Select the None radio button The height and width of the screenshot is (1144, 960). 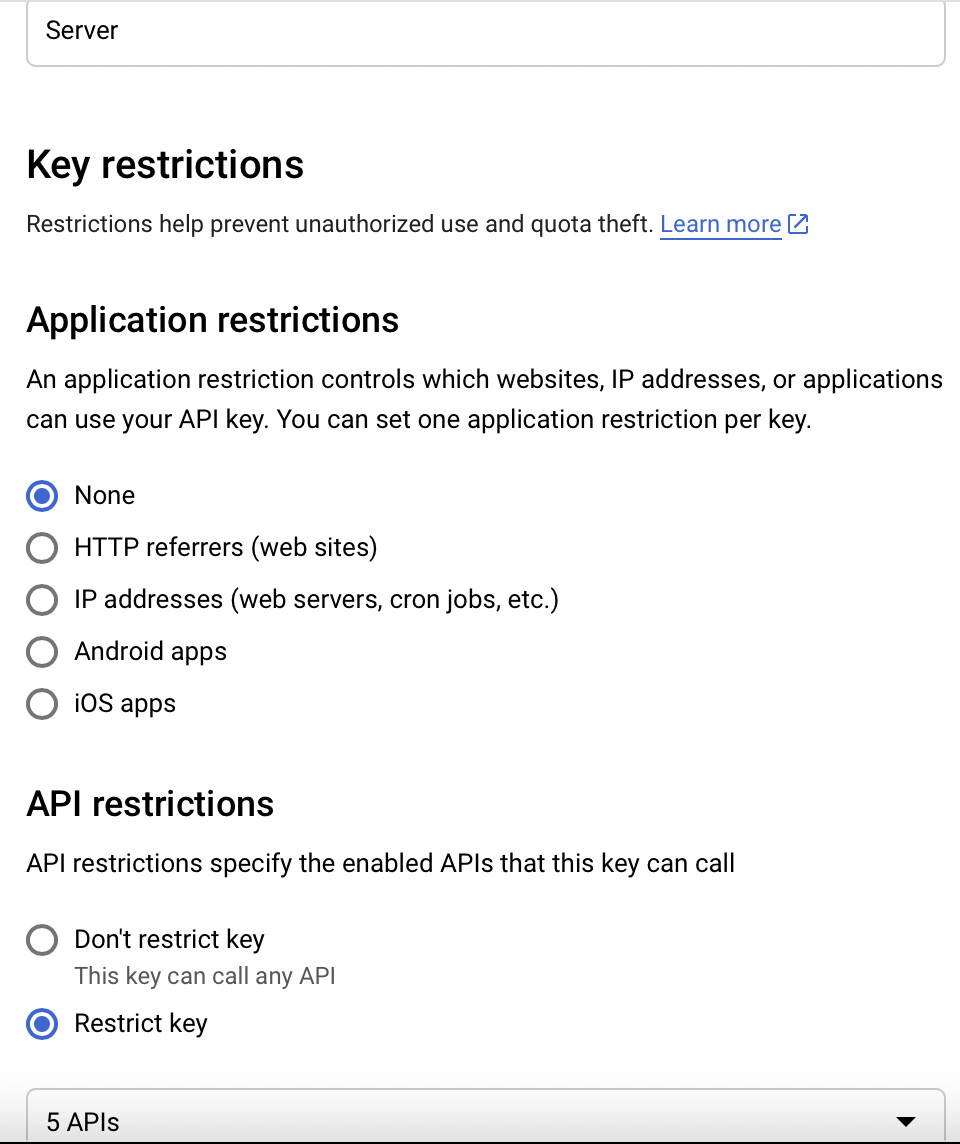click(42, 496)
